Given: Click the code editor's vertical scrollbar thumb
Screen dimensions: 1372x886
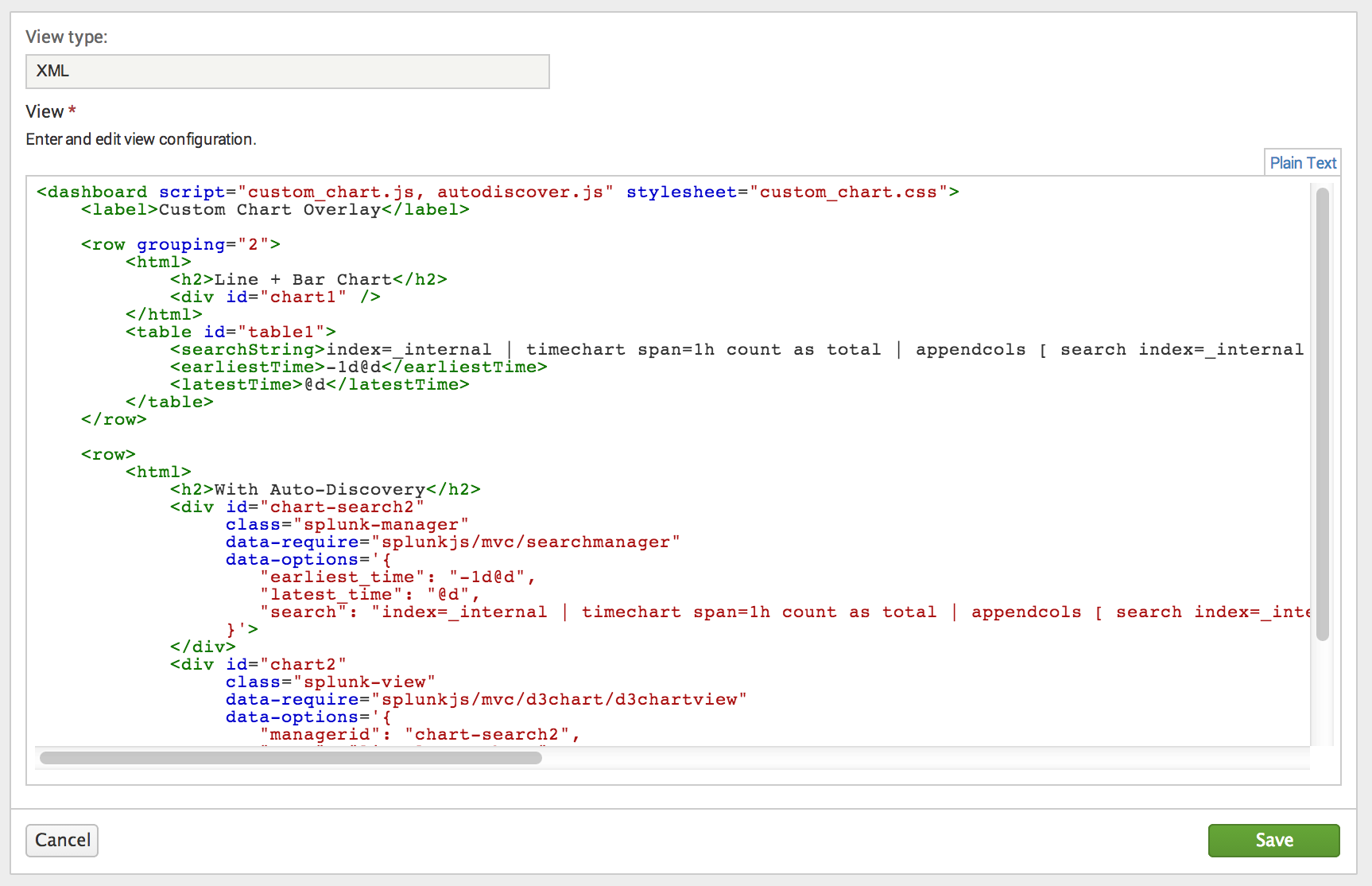Looking at the screenshot, I should [x=1322, y=414].
